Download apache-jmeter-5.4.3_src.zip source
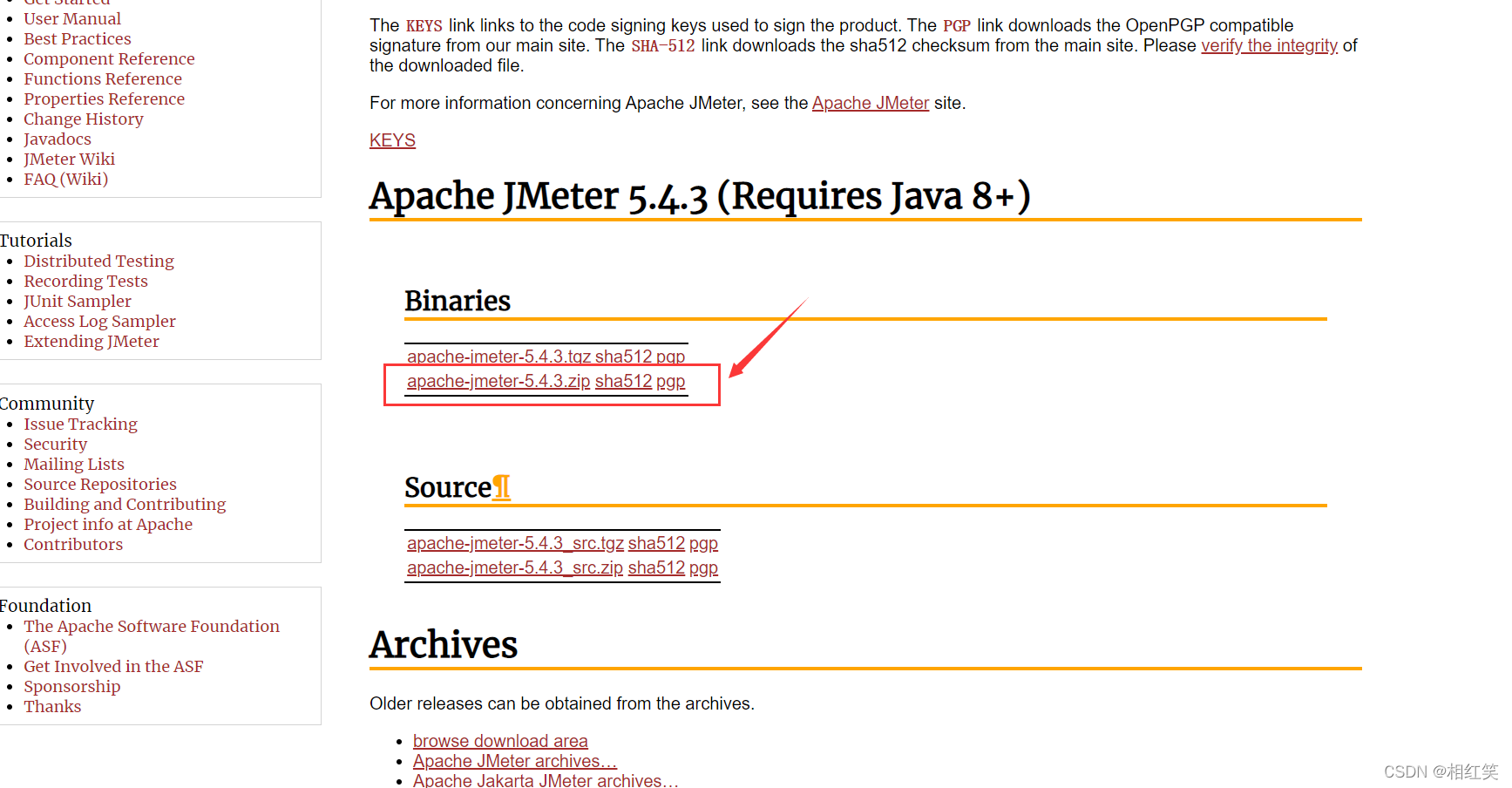This screenshot has width=1512, height=788. click(x=515, y=567)
